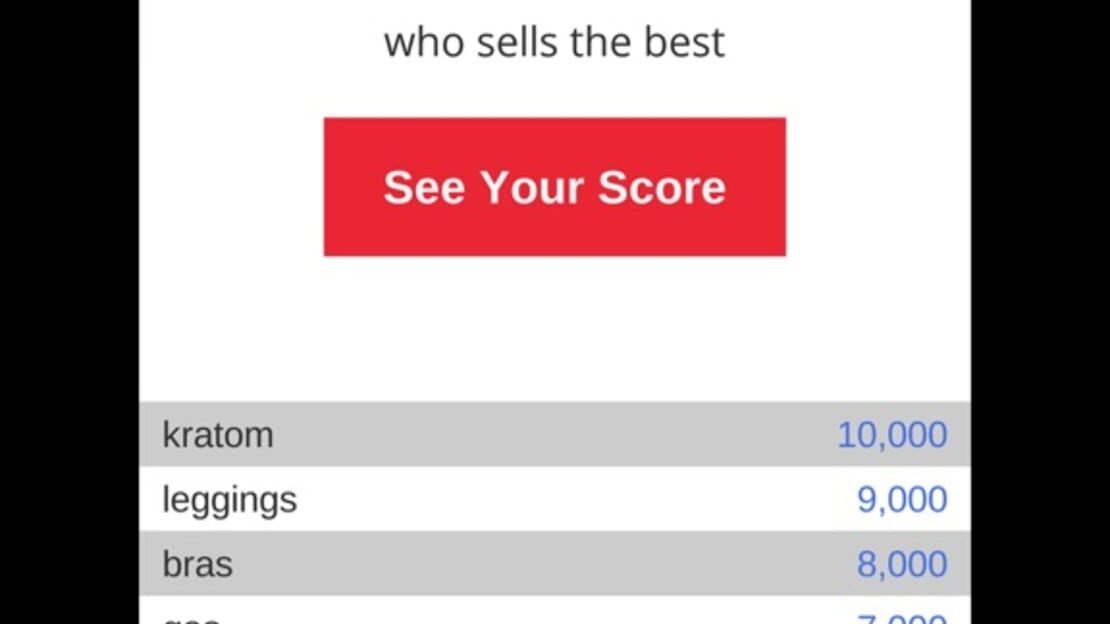
Task: Click the blank white area below the button
Action: point(554,329)
